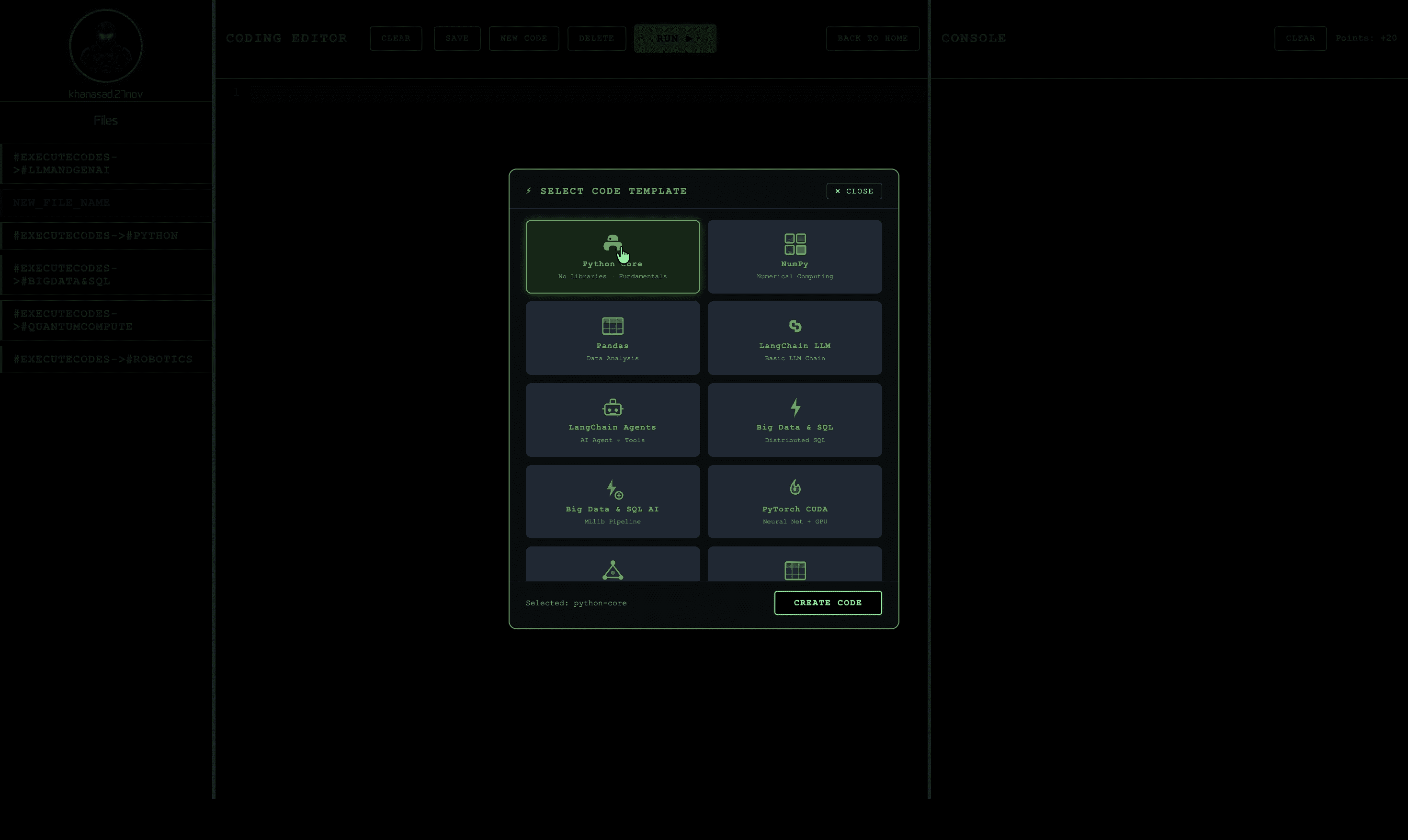Open file #EXECUTECODES->#ROBOTICS
Screen dimensions: 1408x840
(x=106, y=360)
